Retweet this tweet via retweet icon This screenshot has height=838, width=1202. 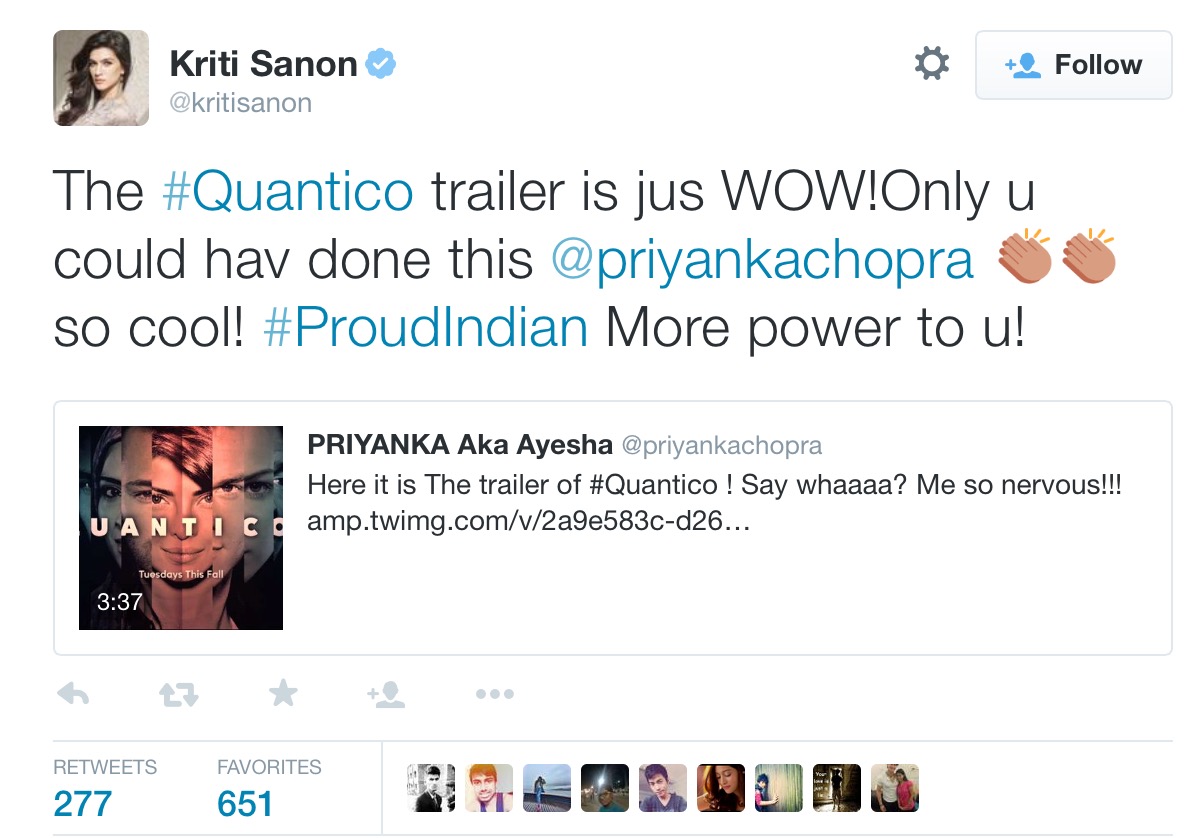tap(180, 694)
